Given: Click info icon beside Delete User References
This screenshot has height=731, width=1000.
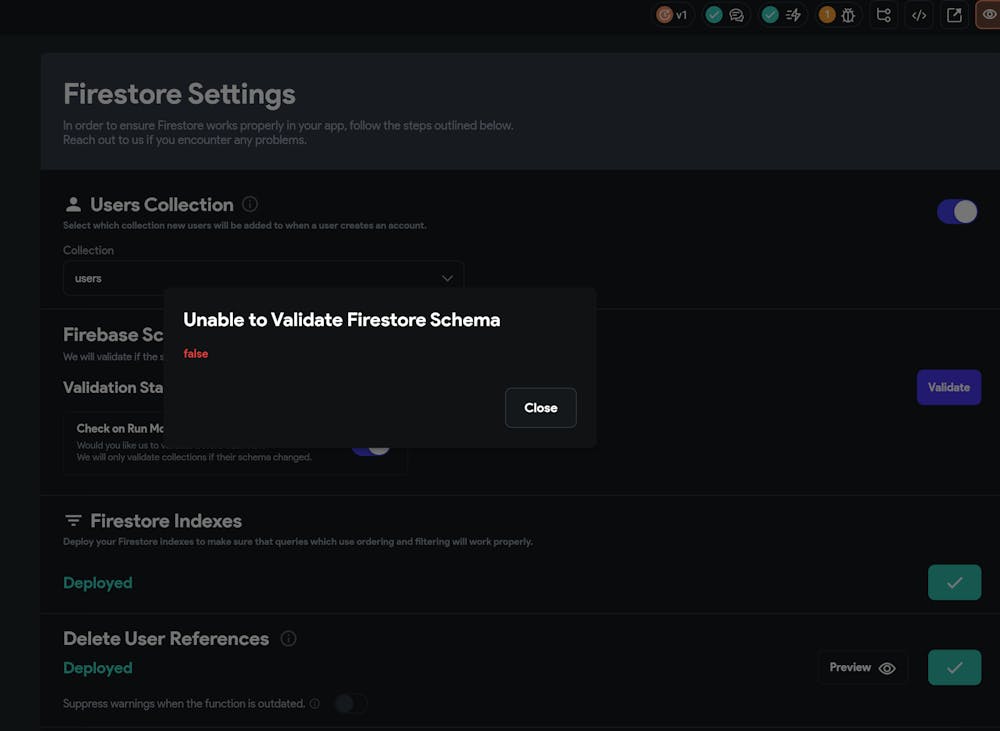Looking at the screenshot, I should click(288, 638).
